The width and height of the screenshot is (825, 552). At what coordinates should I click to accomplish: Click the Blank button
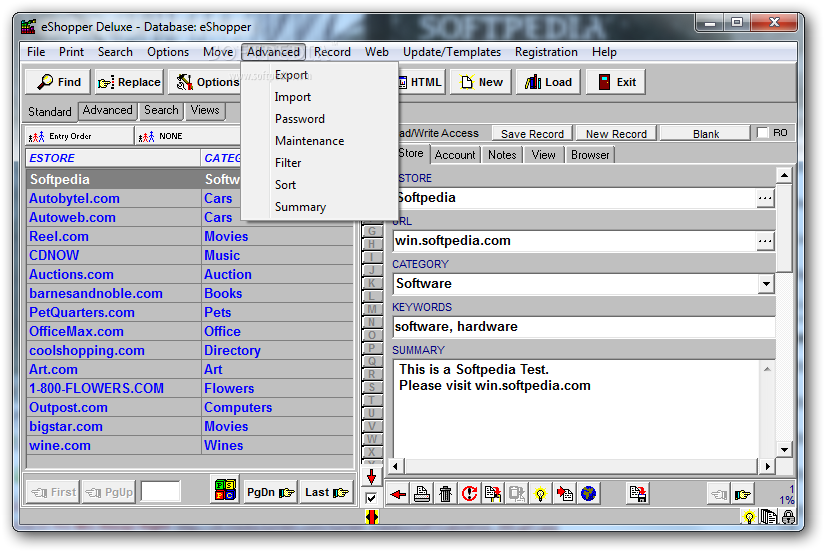pos(706,134)
